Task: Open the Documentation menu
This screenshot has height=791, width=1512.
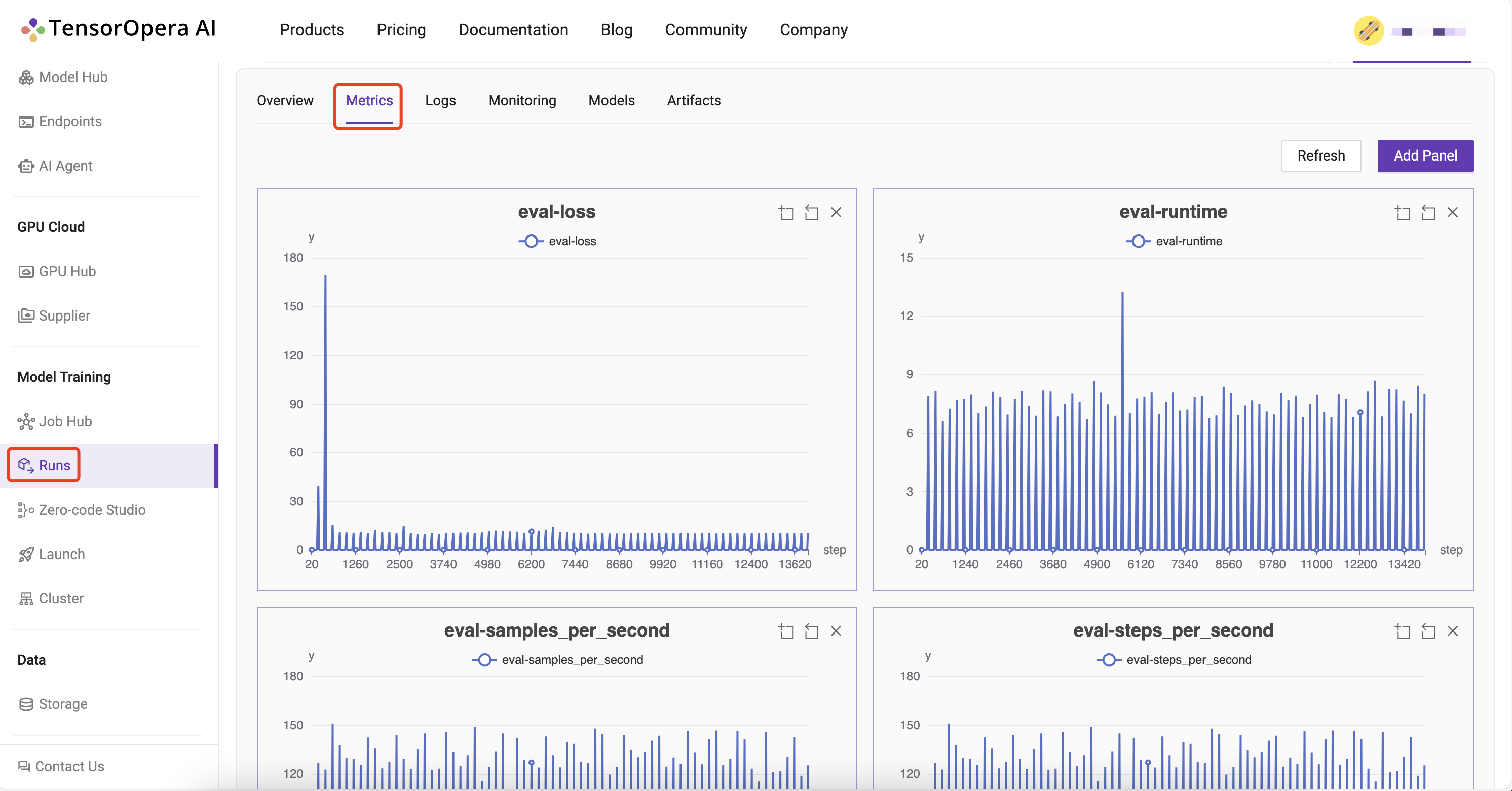Action: (x=513, y=30)
